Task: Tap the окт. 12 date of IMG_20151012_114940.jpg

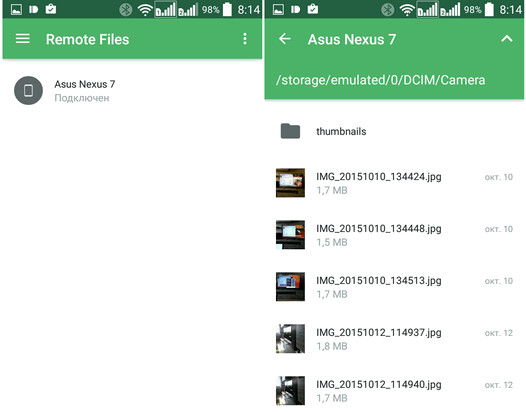Action: pyautogui.click(x=498, y=385)
